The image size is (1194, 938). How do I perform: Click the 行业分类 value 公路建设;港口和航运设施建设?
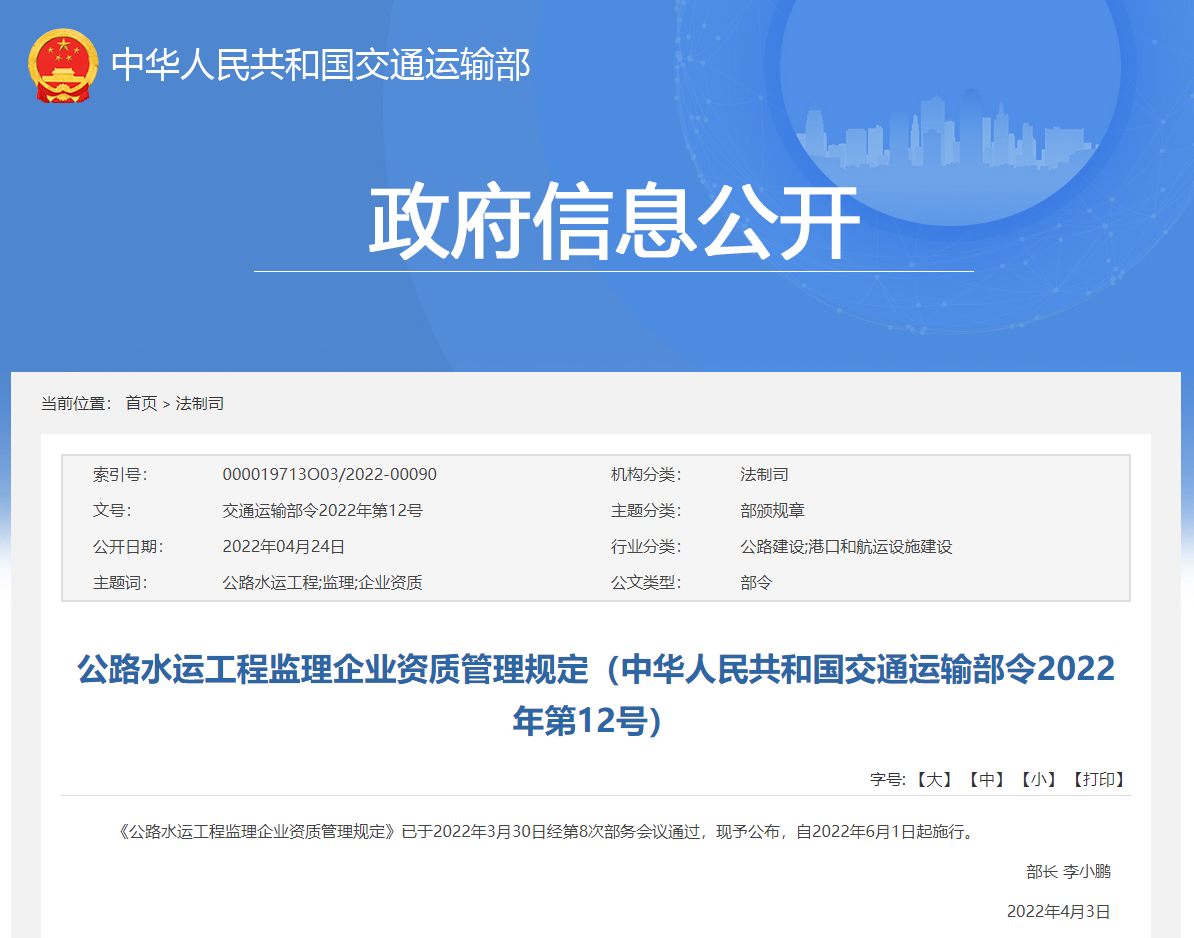(845, 546)
